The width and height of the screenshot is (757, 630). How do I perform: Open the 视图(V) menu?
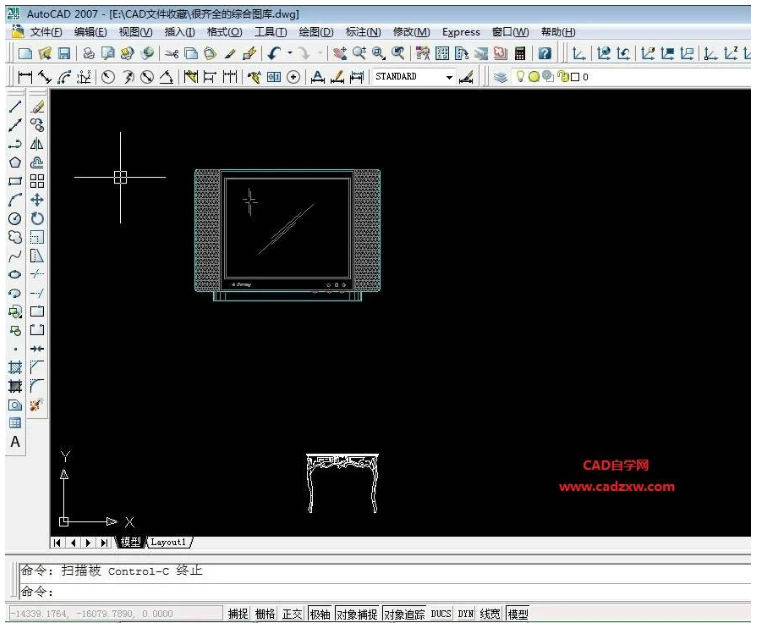(136, 32)
